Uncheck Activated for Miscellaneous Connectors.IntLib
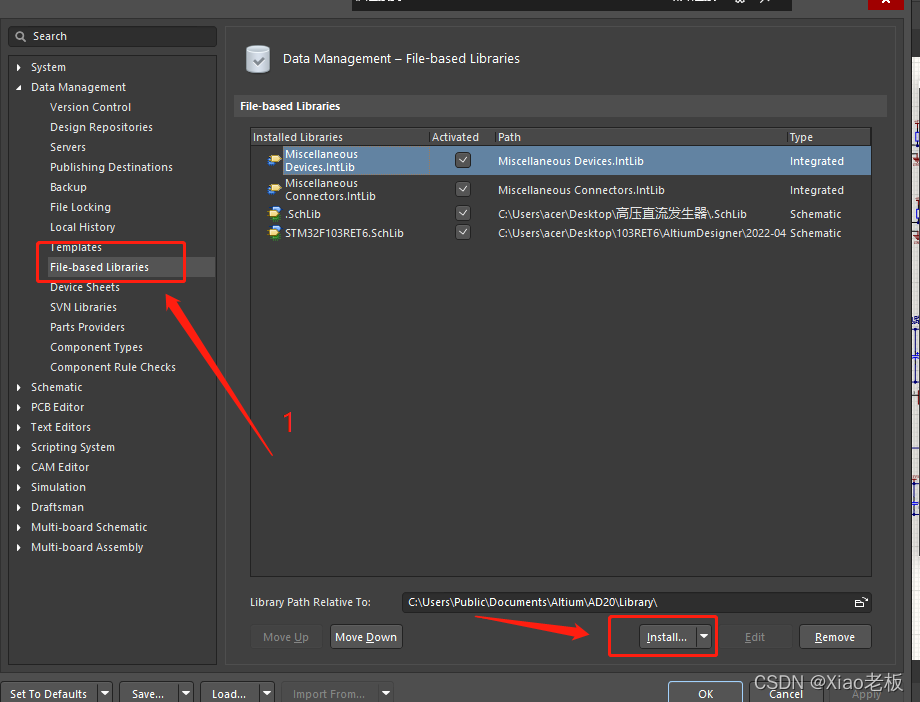 (463, 189)
